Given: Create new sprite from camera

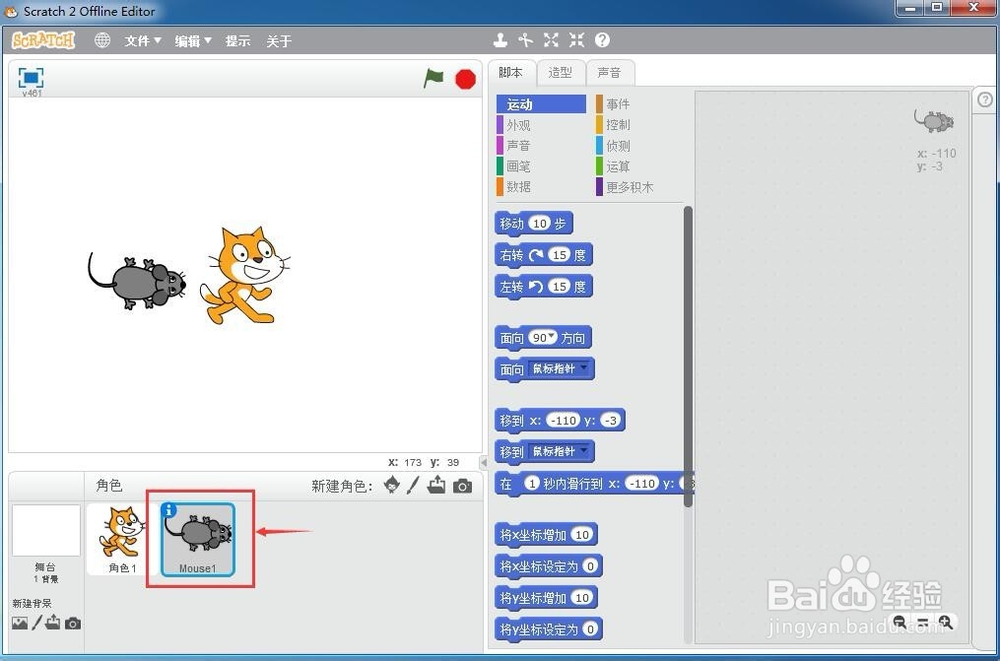Looking at the screenshot, I should coord(462,486).
